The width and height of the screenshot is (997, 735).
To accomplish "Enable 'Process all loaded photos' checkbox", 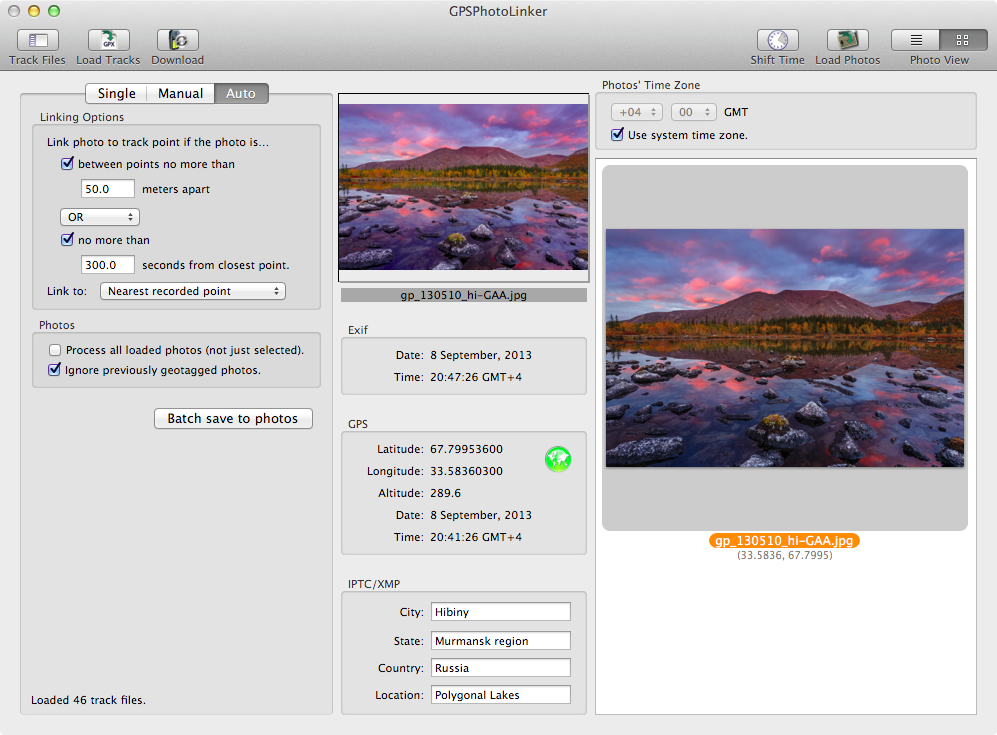I will [x=55, y=350].
